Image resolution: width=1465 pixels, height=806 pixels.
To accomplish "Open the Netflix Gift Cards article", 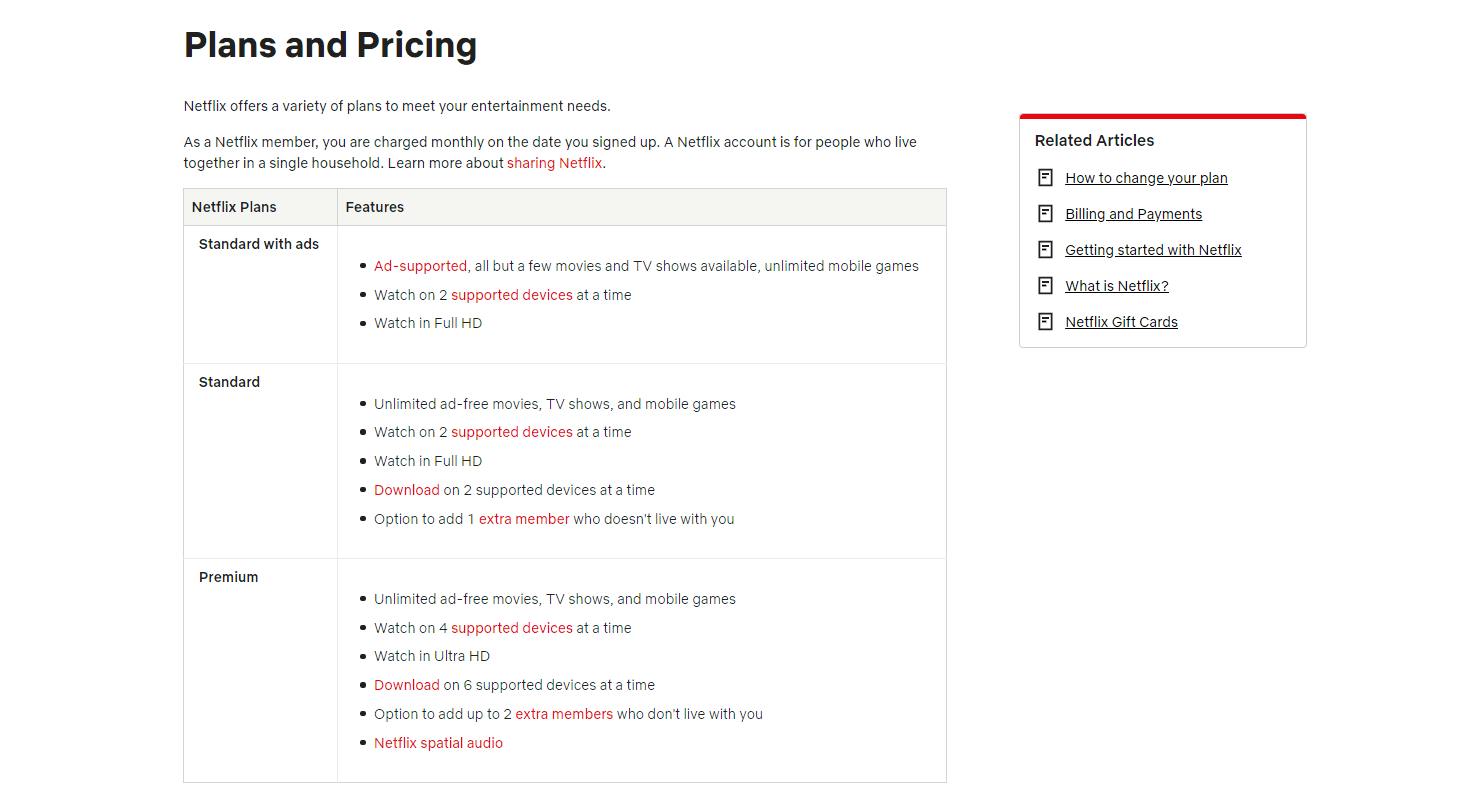I will (x=1121, y=322).
